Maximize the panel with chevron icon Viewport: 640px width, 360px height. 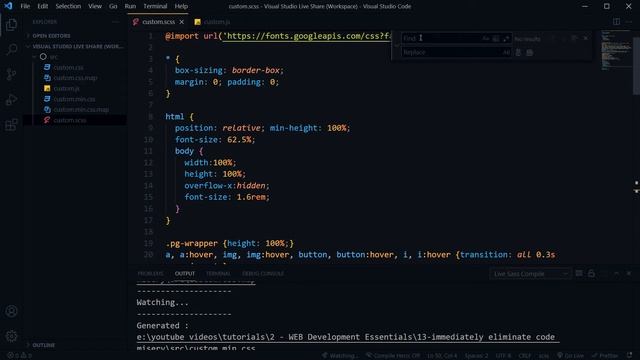[x=616, y=273]
